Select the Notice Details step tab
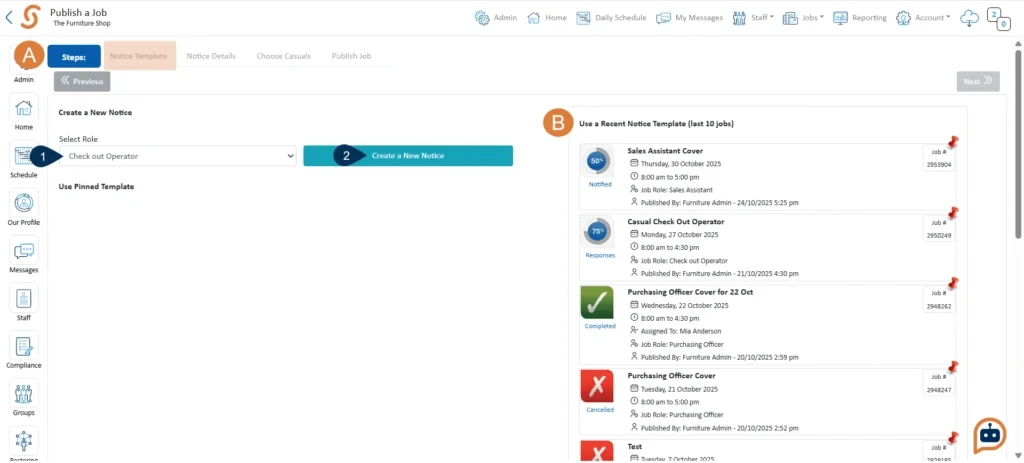The height and width of the screenshot is (463, 1024). [x=211, y=56]
